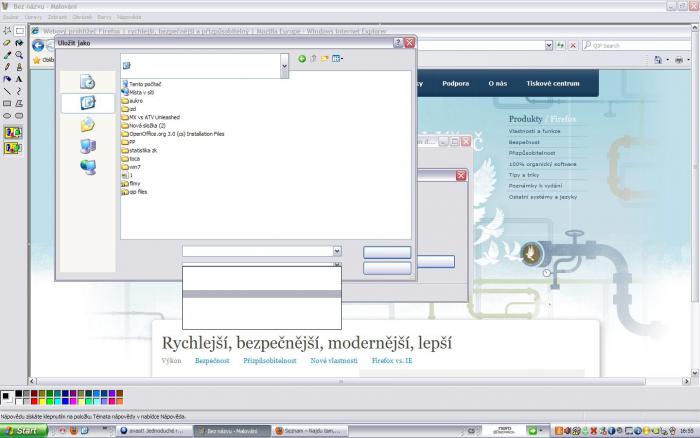Select 'Tento počítač' in the file list
Viewport: 700px width, 438px height.
pyautogui.click(x=142, y=84)
